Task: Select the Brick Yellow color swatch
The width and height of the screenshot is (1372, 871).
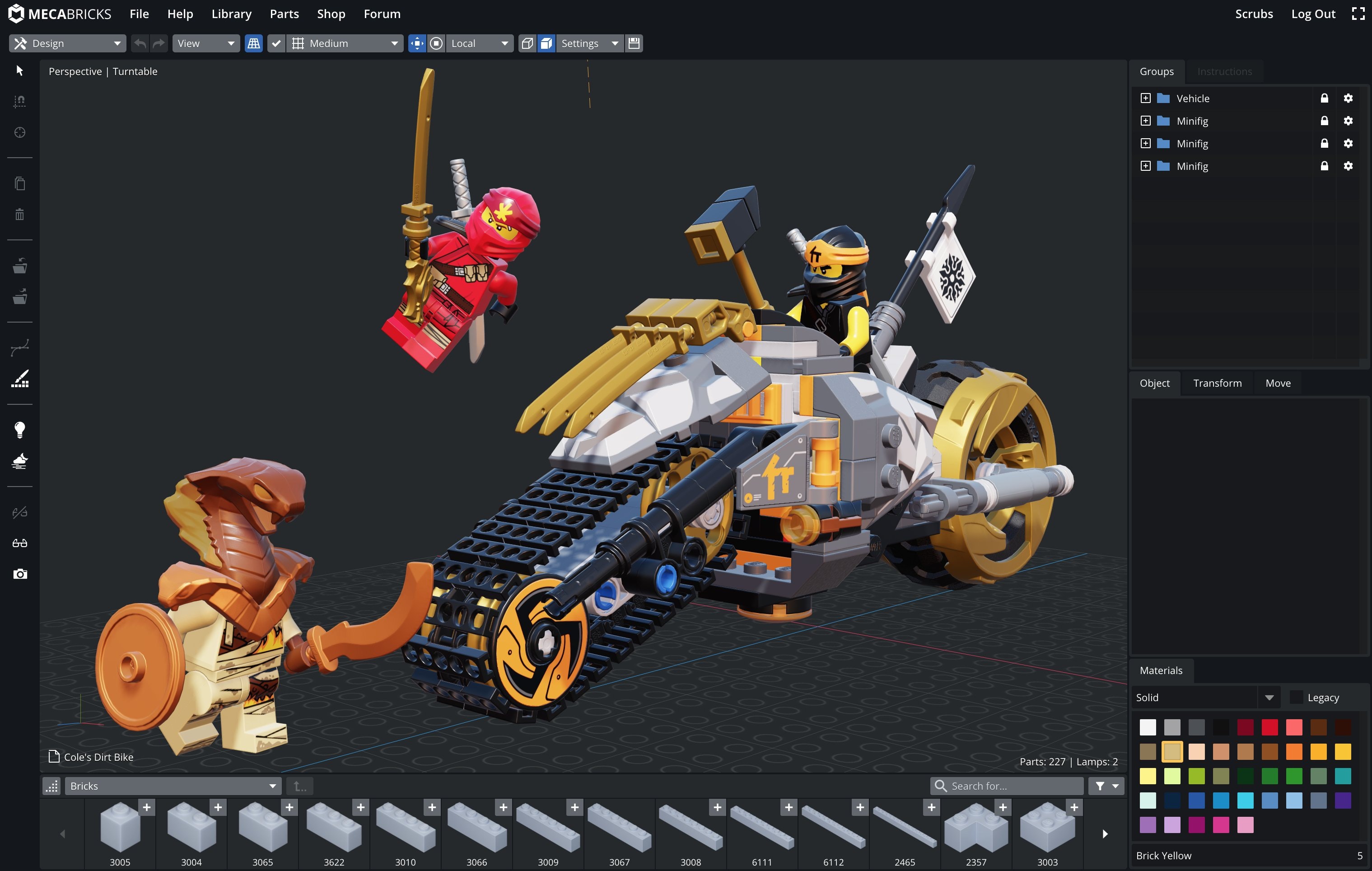Action: 1172,751
